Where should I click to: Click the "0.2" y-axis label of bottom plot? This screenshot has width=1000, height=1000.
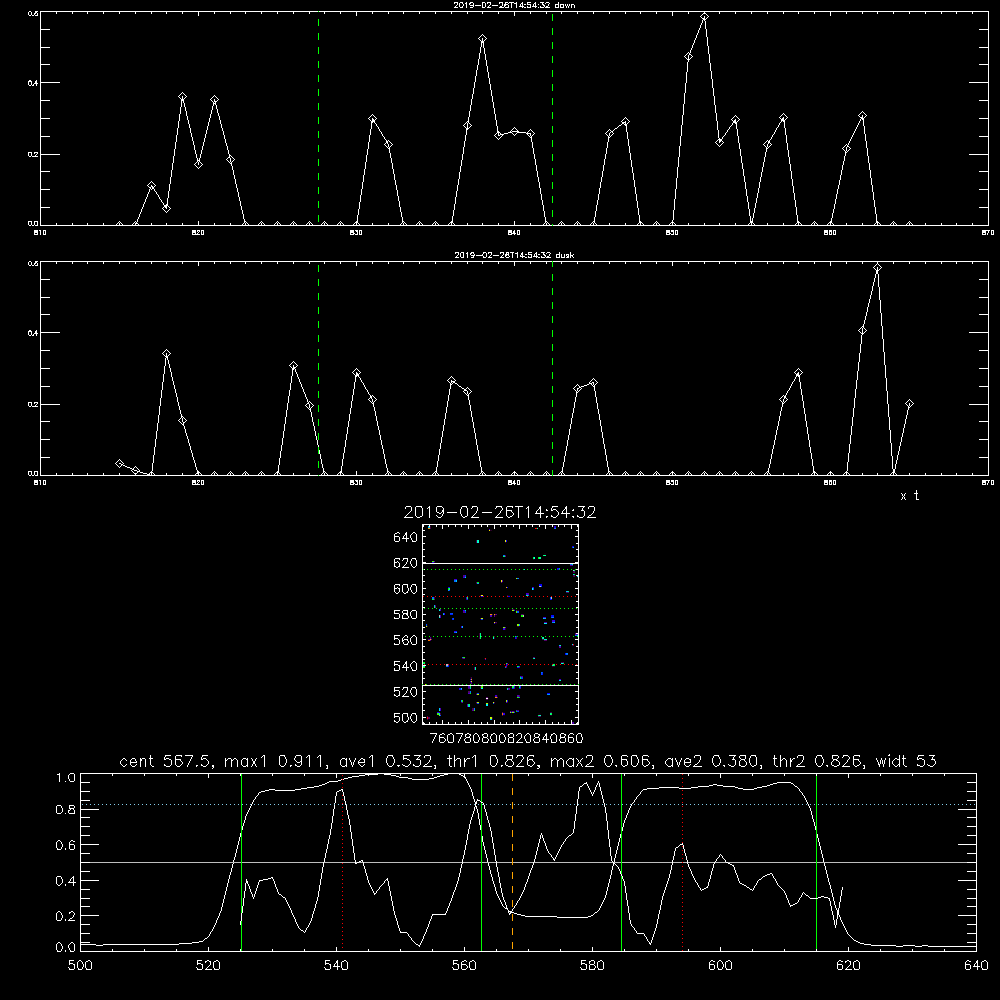66,916
